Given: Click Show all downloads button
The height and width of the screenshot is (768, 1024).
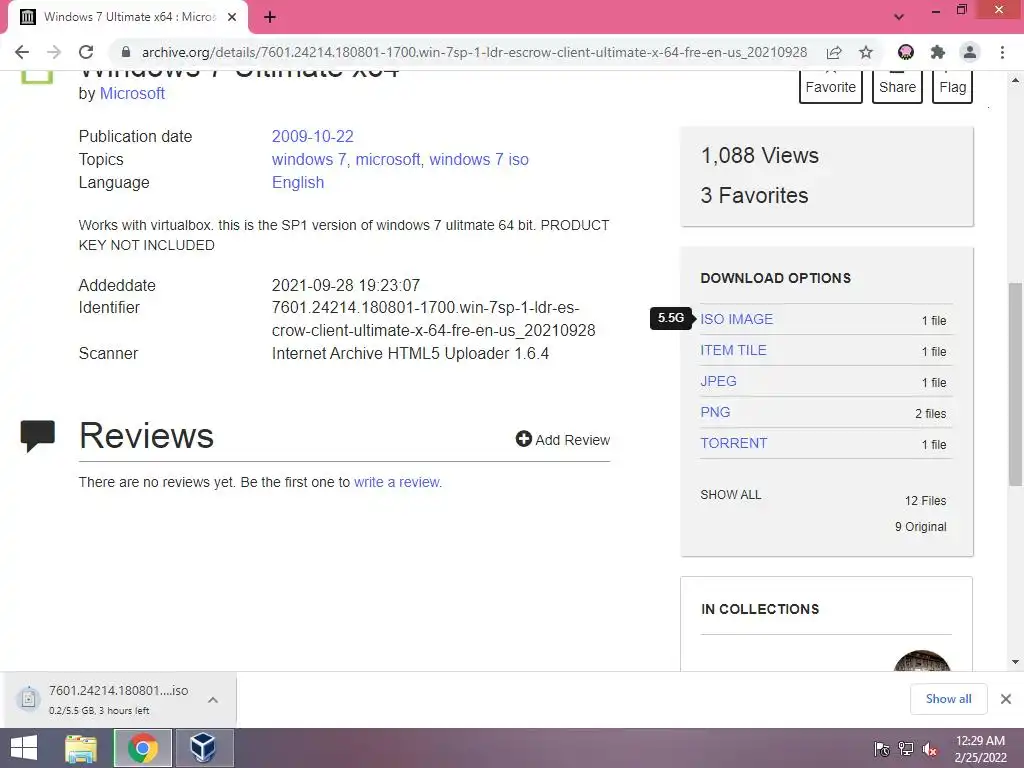Looking at the screenshot, I should click(x=948, y=699).
